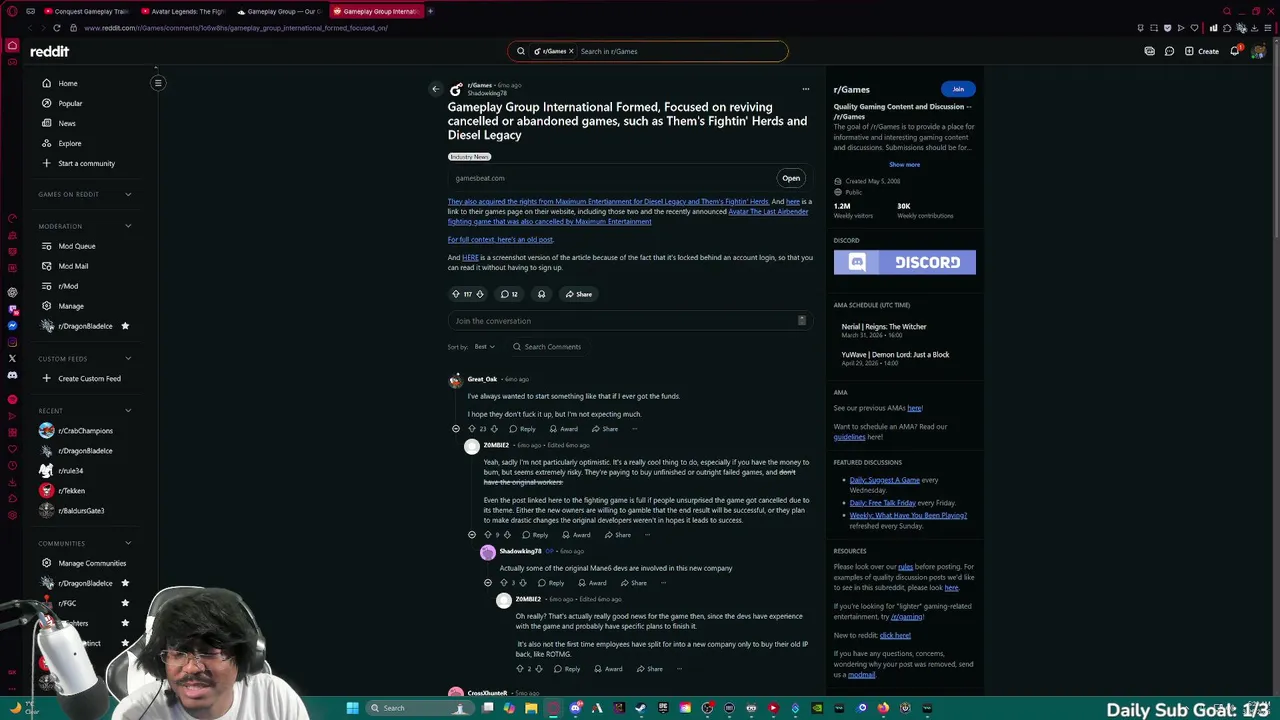This screenshot has width=1280, height=720.
Task: Downvote the main post
Action: click(x=480, y=294)
